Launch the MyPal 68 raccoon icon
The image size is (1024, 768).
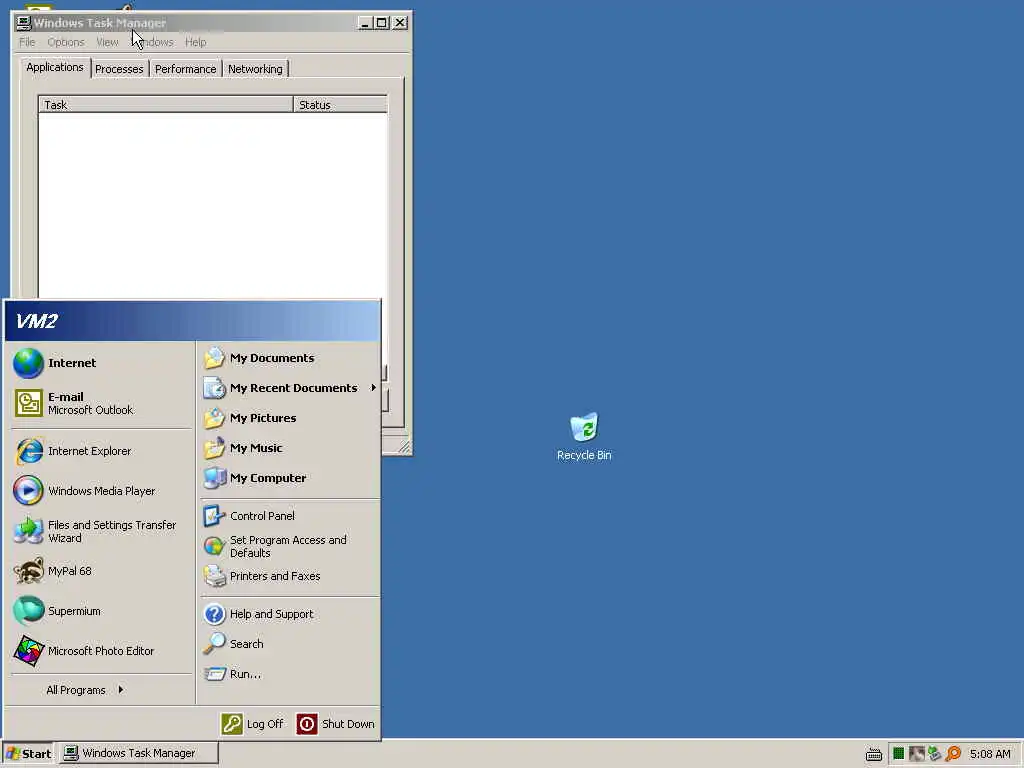28,571
